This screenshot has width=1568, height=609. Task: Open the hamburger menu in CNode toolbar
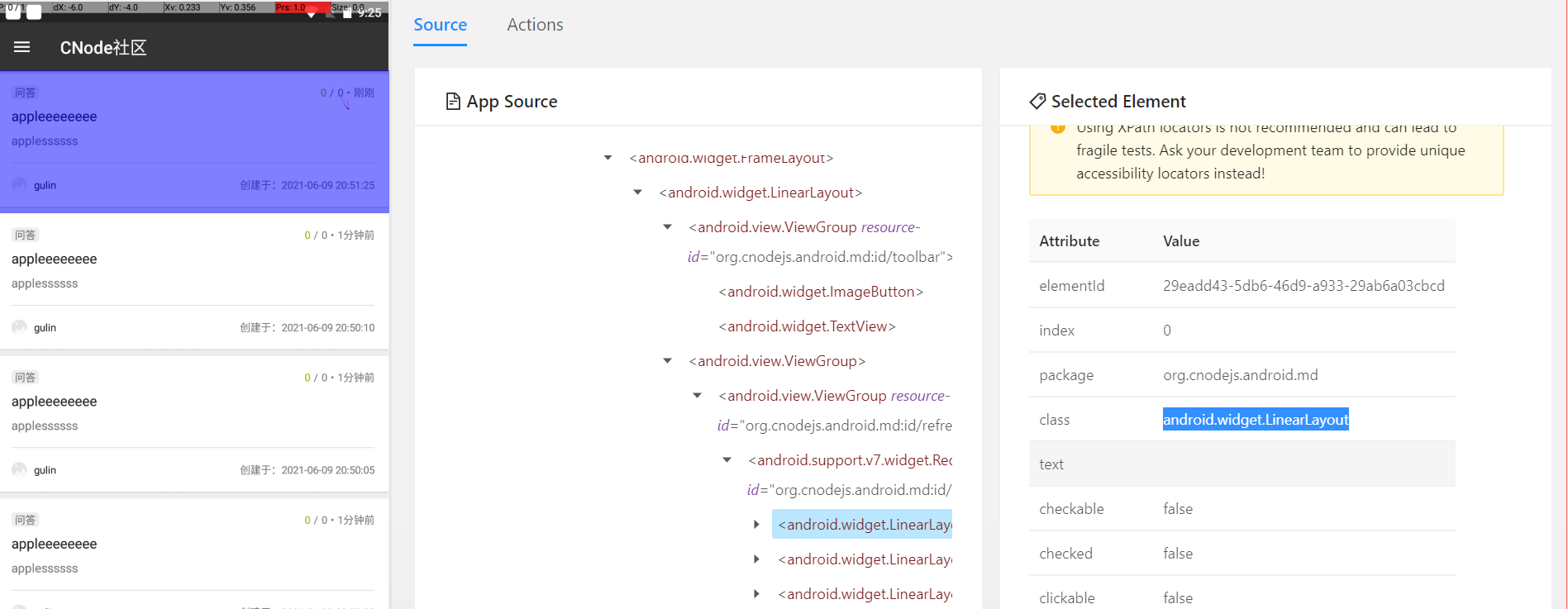tap(22, 47)
